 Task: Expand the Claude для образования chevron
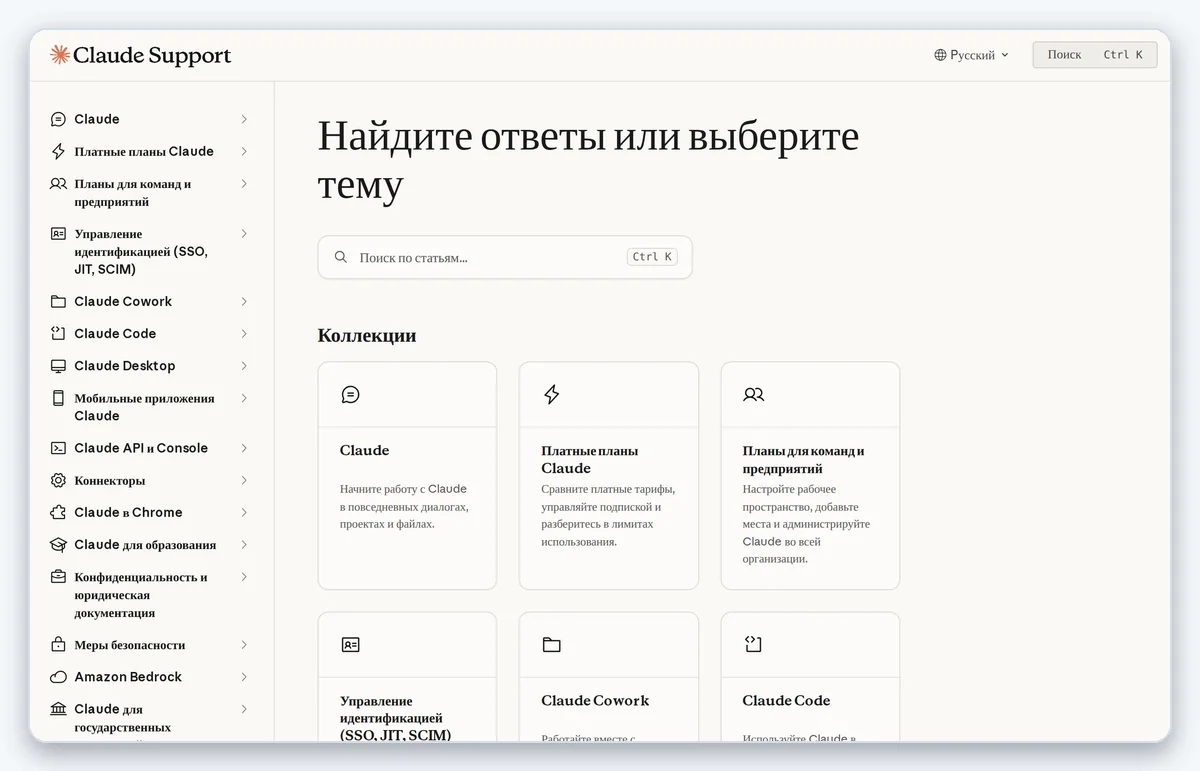click(x=244, y=545)
